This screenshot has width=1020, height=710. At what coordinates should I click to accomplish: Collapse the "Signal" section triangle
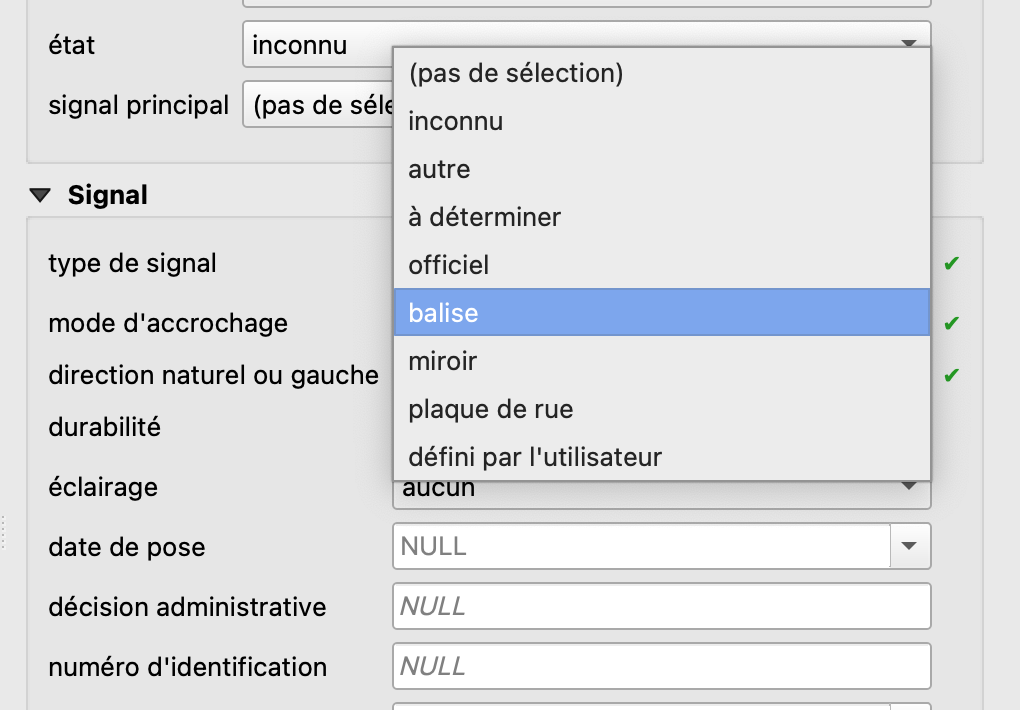(39, 195)
